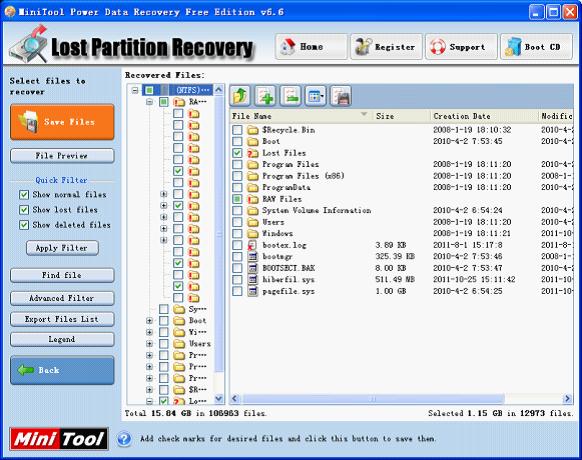Open the view mode dropdown icon
The width and height of the screenshot is (582, 460).
click(315, 96)
